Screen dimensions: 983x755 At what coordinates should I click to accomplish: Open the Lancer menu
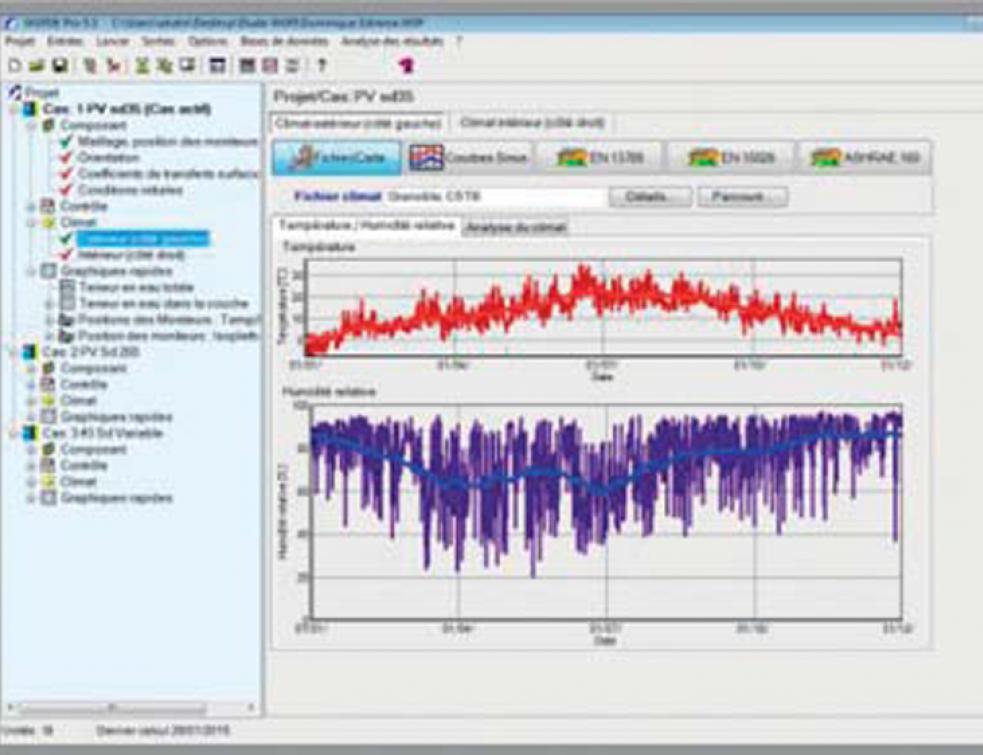pyautogui.click(x=112, y=41)
